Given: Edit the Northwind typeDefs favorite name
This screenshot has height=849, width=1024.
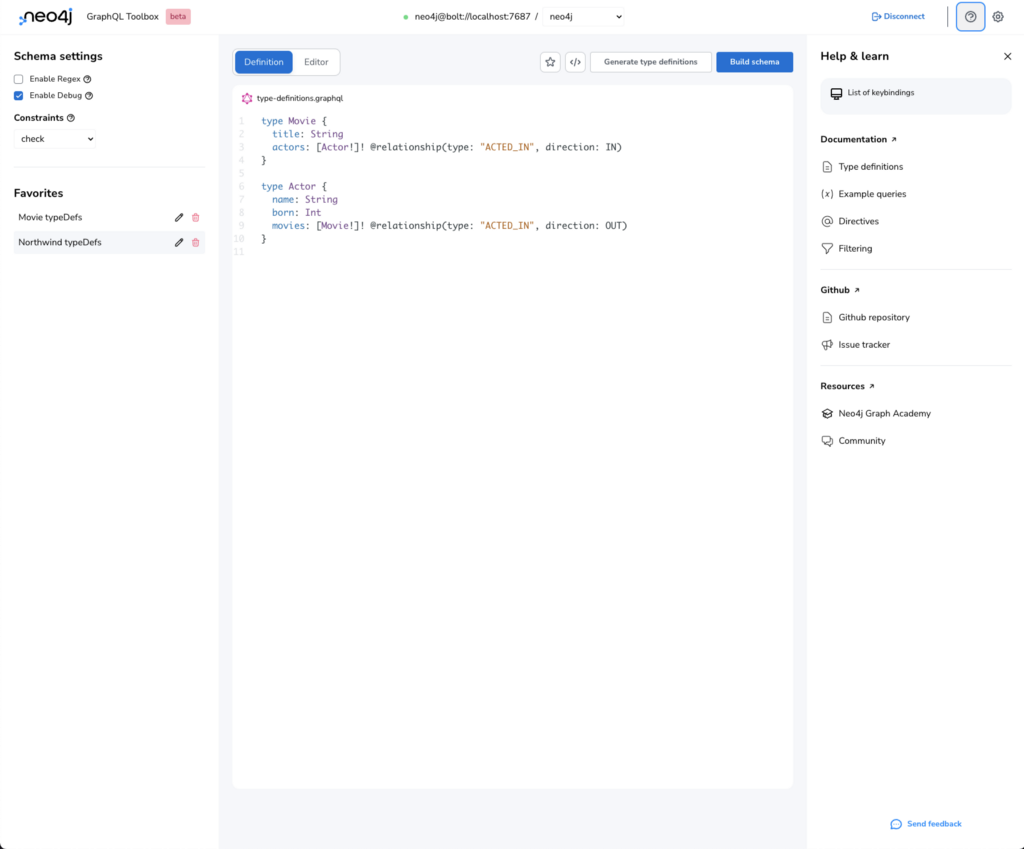Looking at the screenshot, I should point(179,242).
